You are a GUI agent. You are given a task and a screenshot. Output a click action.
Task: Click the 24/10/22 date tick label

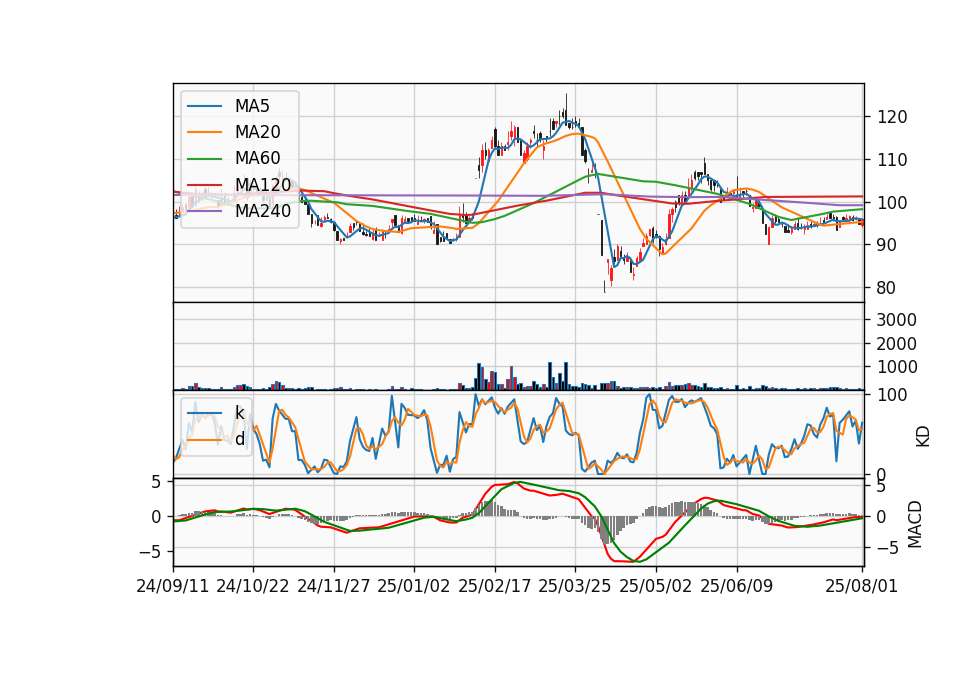point(253,586)
